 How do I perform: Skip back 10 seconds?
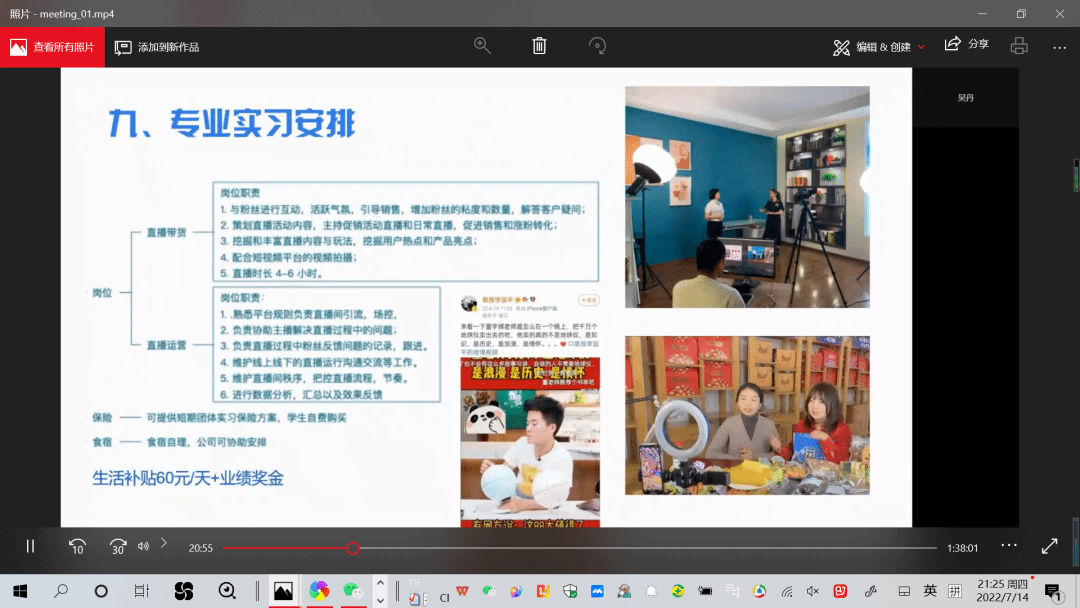[x=77, y=546]
